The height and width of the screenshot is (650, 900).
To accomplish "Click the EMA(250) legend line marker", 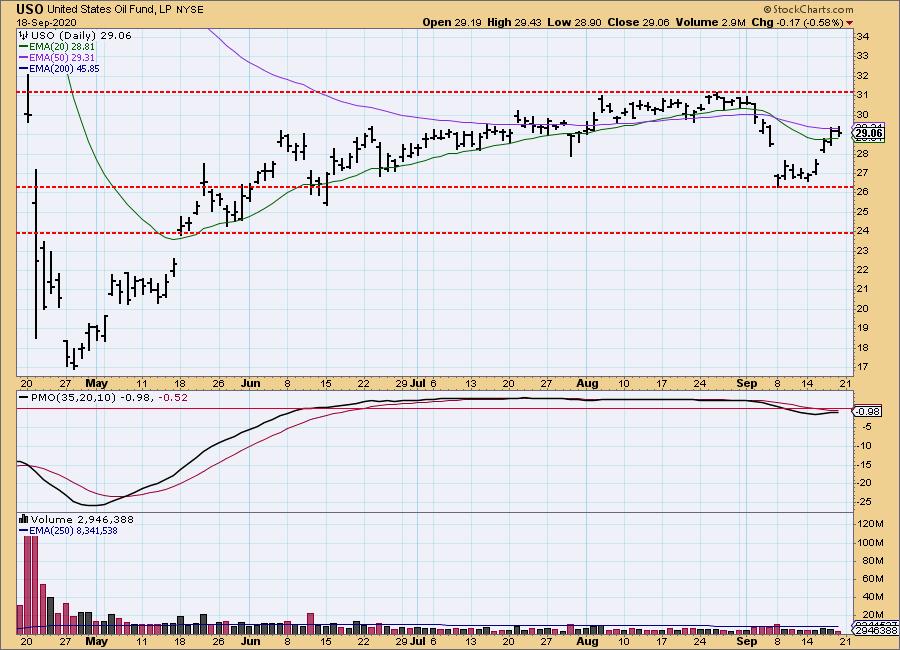I will (x=23, y=531).
